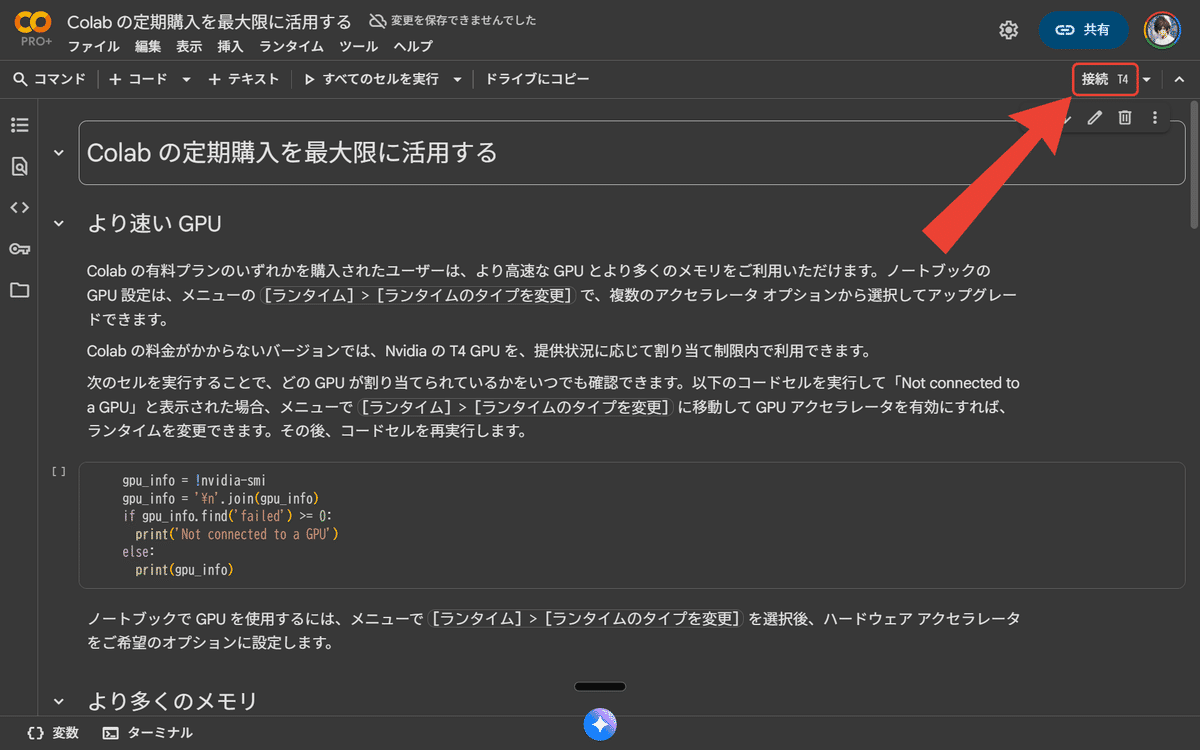Collapse the より多くのメモリ section
This screenshot has height=750, width=1200.
coord(58,701)
